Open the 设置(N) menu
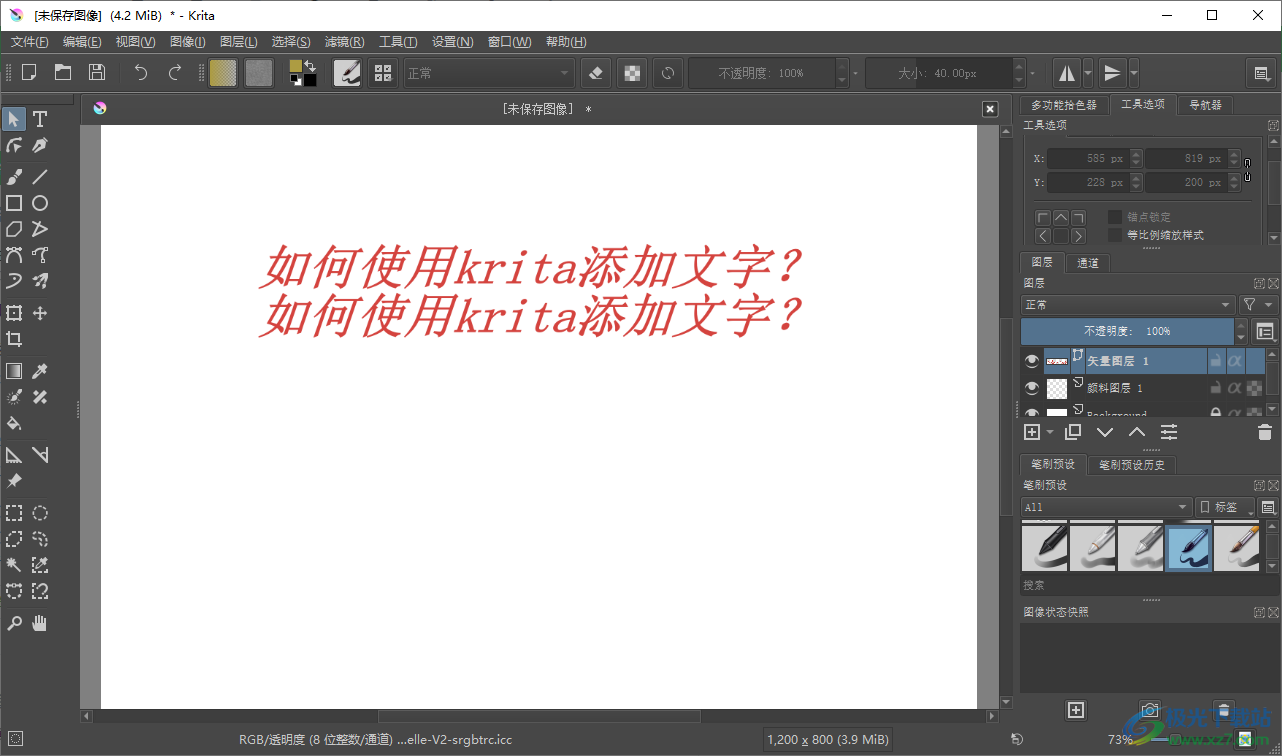The image size is (1282, 756). click(x=452, y=41)
